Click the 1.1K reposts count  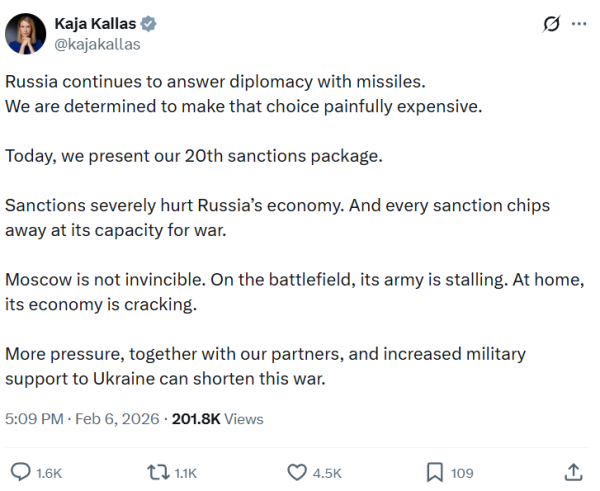(x=185, y=472)
